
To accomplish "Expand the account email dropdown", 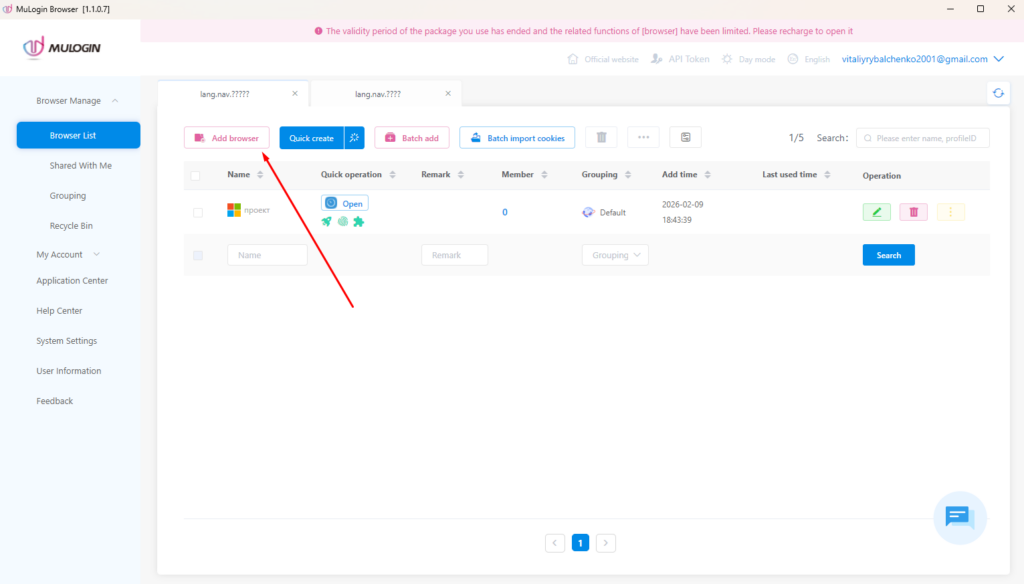I will (998, 59).
